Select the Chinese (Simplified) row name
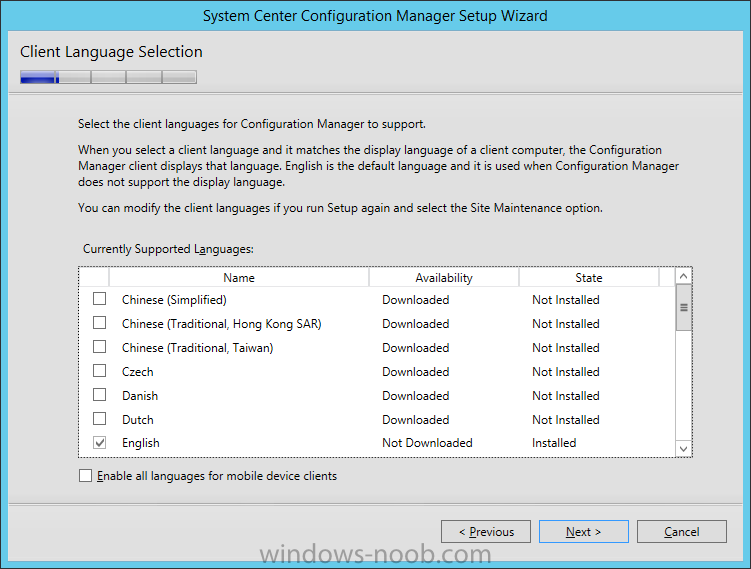Screen dimensions: 751x569 [174, 300]
